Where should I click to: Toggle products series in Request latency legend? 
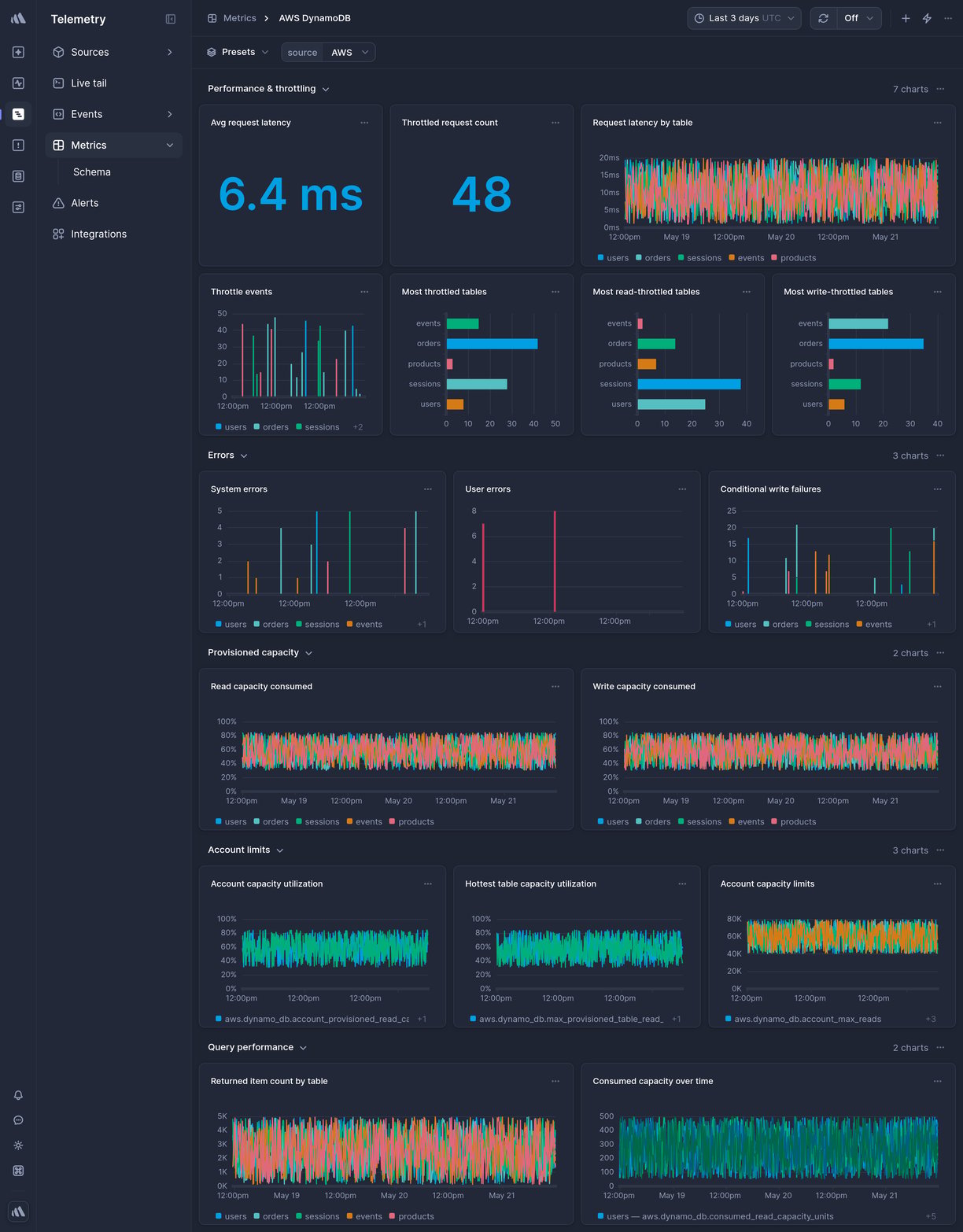tap(794, 258)
